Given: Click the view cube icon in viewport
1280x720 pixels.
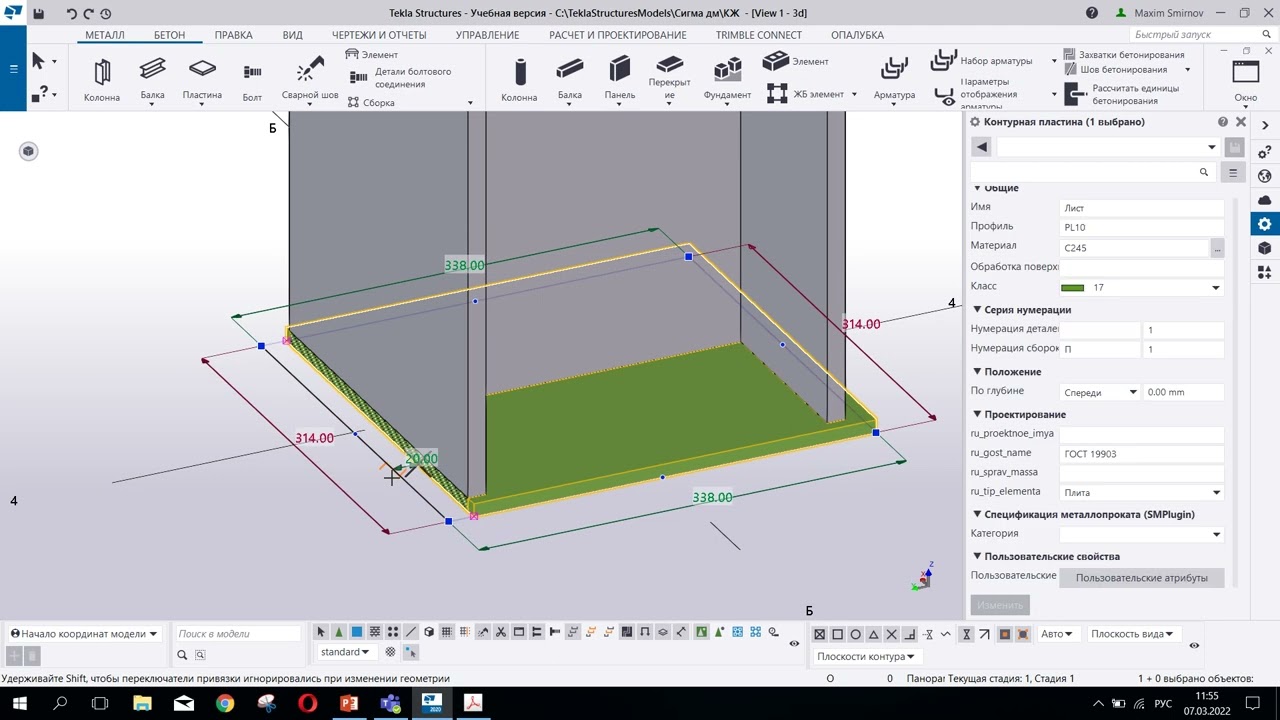Looking at the screenshot, I should 29,151.
